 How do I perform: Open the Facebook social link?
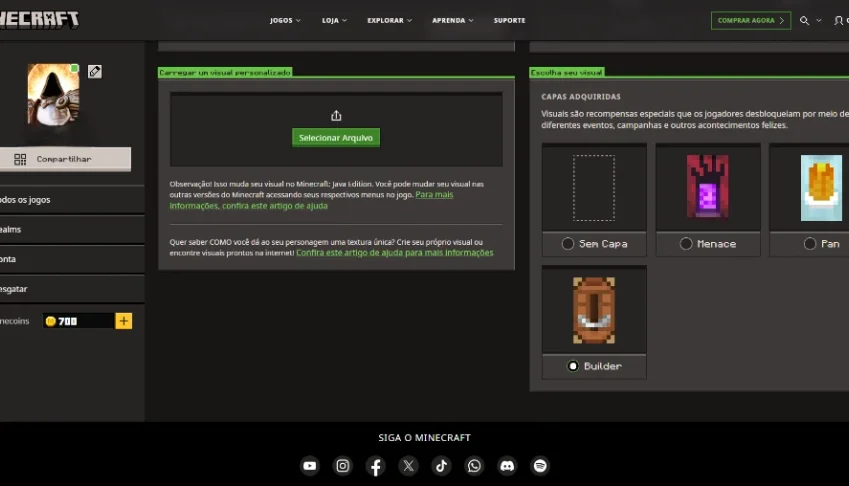[x=375, y=465]
